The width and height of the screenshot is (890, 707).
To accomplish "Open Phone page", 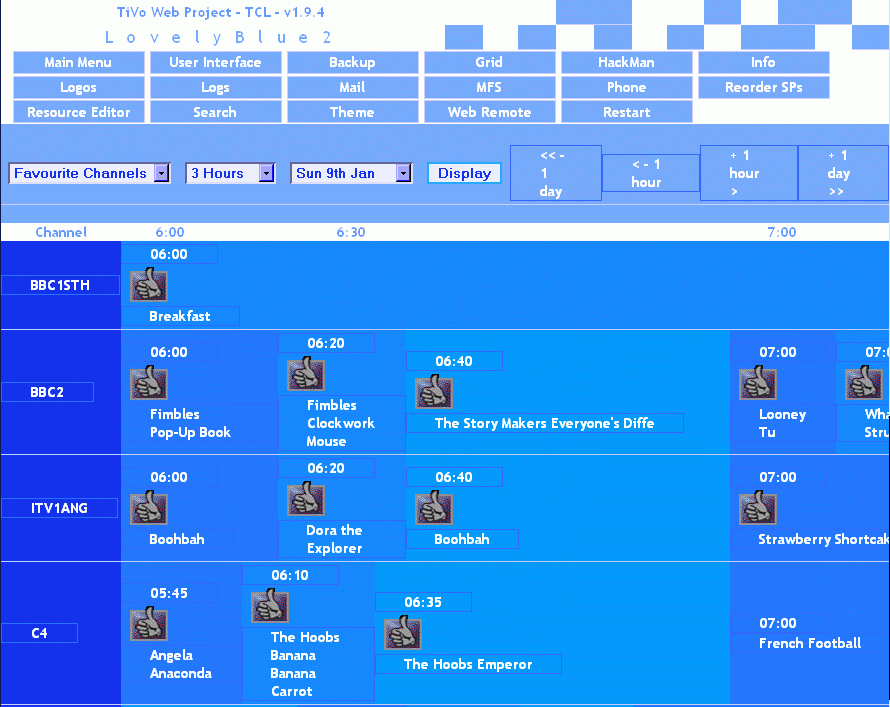I will [x=627, y=87].
